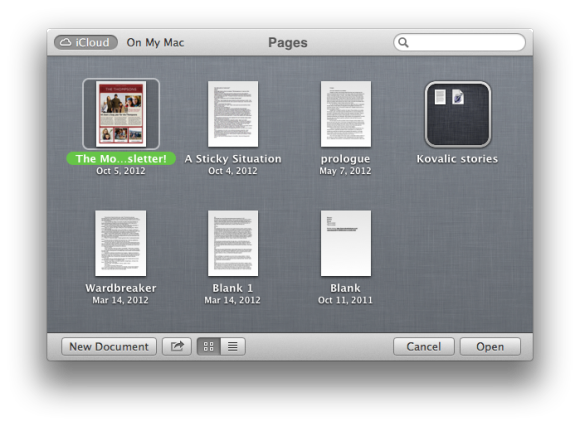Click the 'prologue' file name text

[345, 159]
